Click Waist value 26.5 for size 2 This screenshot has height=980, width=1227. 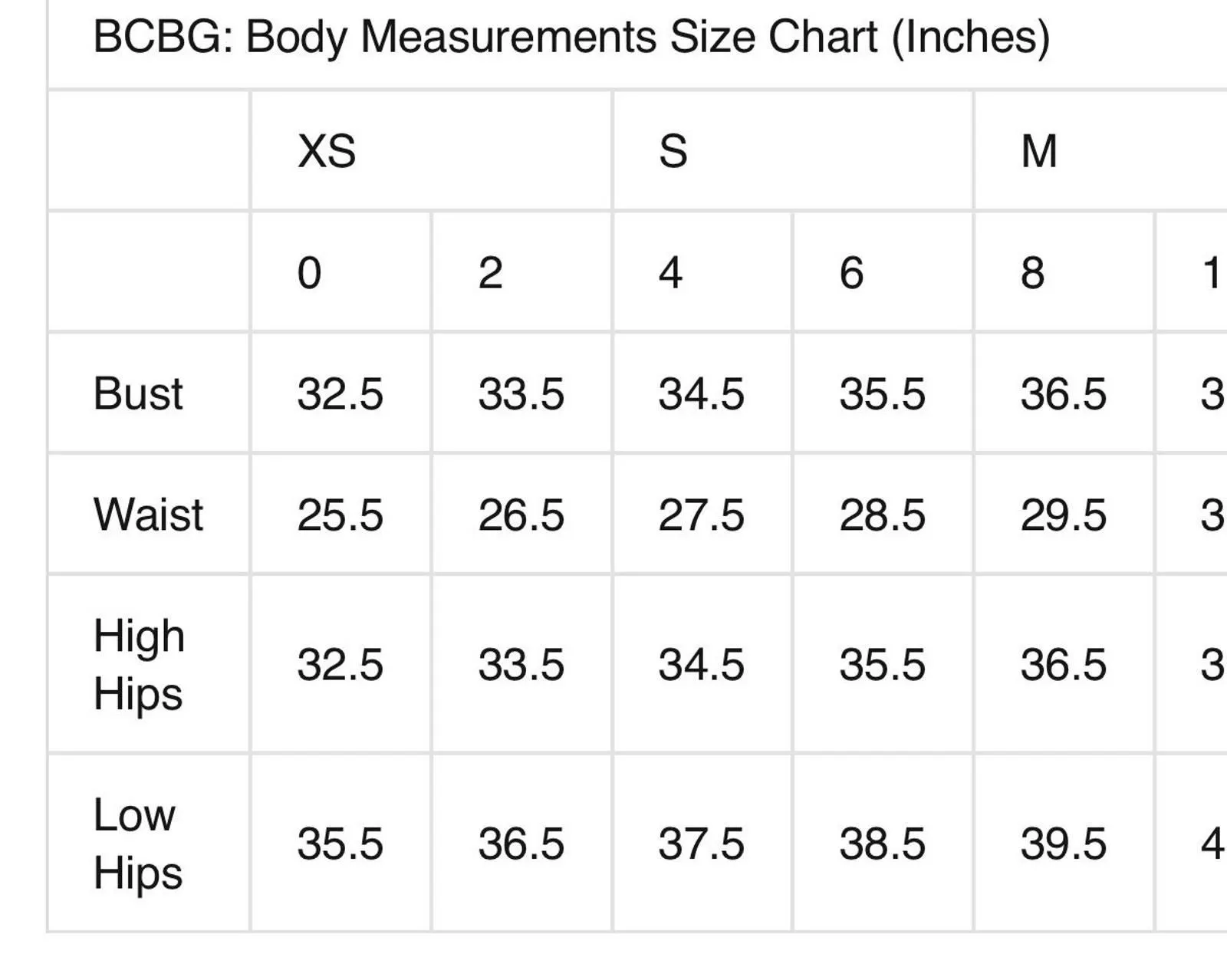pyautogui.click(x=521, y=514)
